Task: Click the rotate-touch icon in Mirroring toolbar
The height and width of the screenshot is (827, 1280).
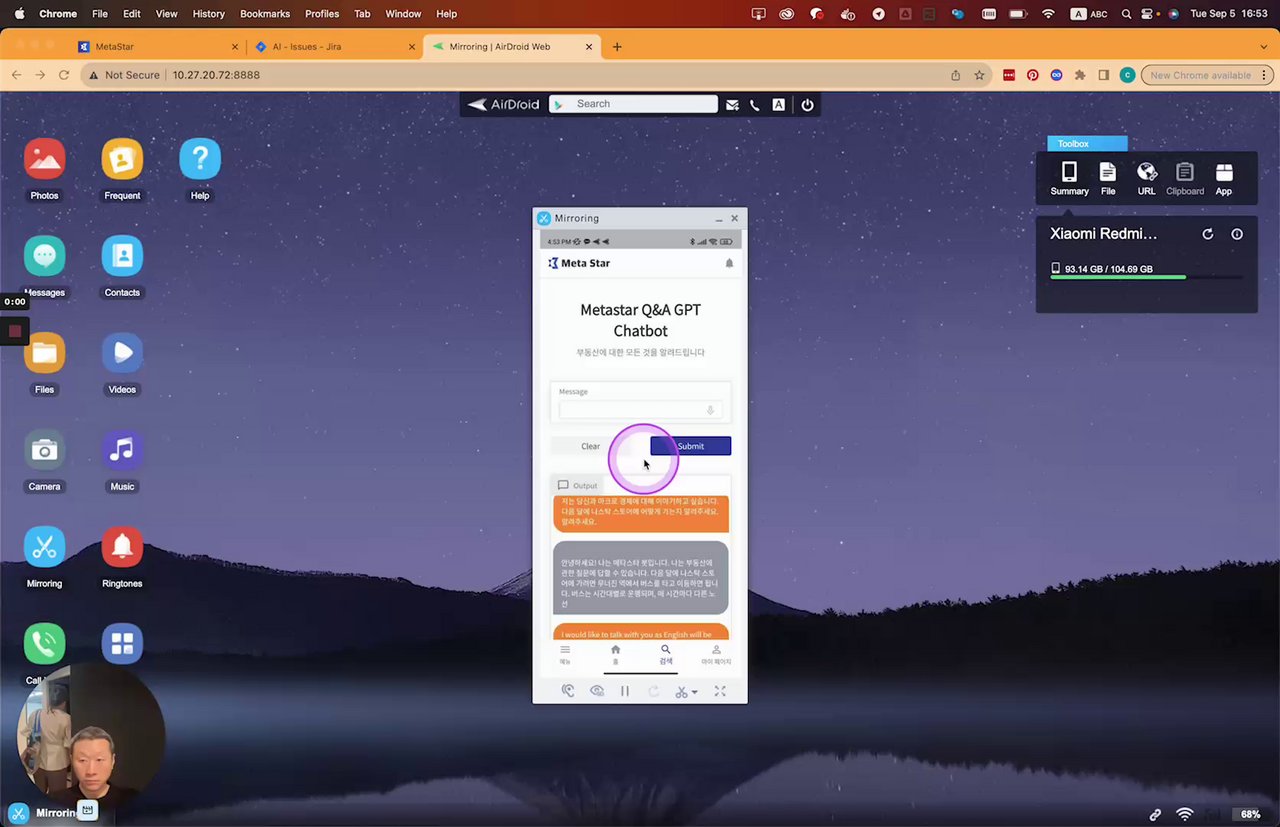Action: (x=568, y=691)
